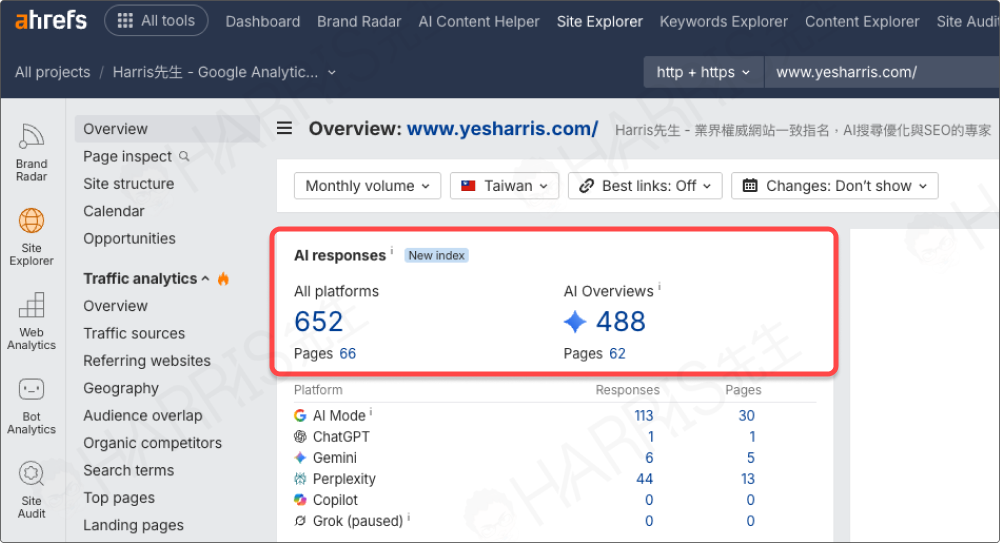1000x543 pixels.
Task: Click the All projects breadcrumb
Action: coord(53,72)
